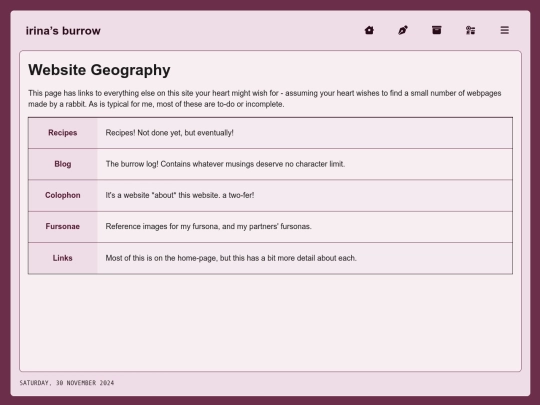540x405 pixels.
Task: Visit the Colophon page link
Action: (x=63, y=195)
